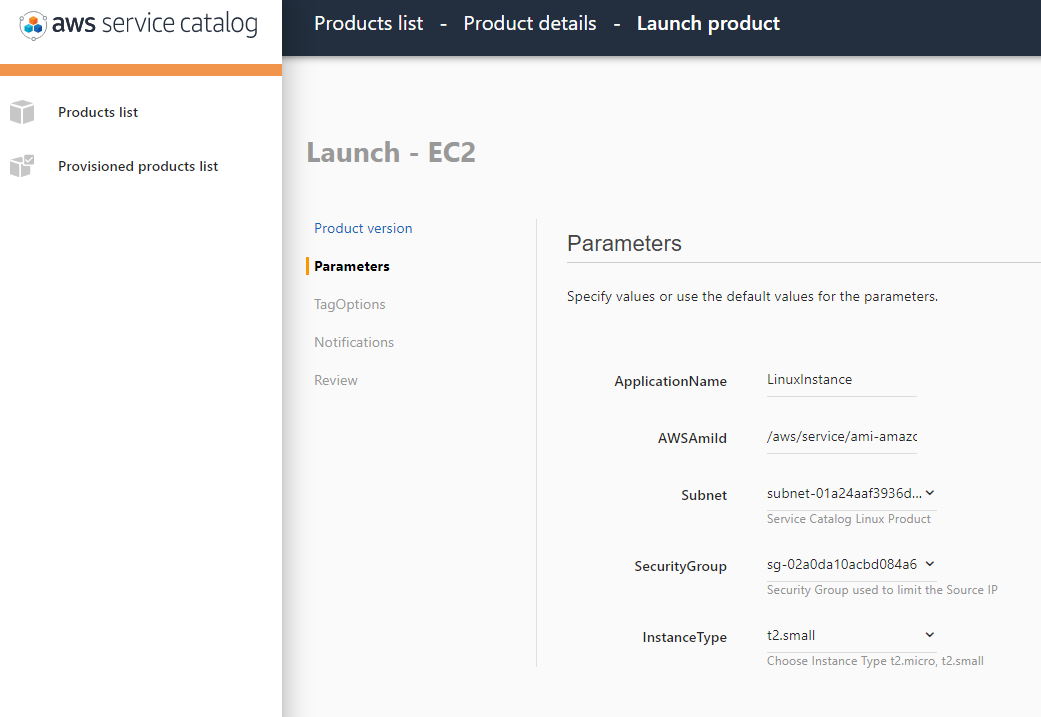This screenshot has height=717, width=1041.
Task: Navigate to Product details breadcrumb
Action: pos(530,23)
